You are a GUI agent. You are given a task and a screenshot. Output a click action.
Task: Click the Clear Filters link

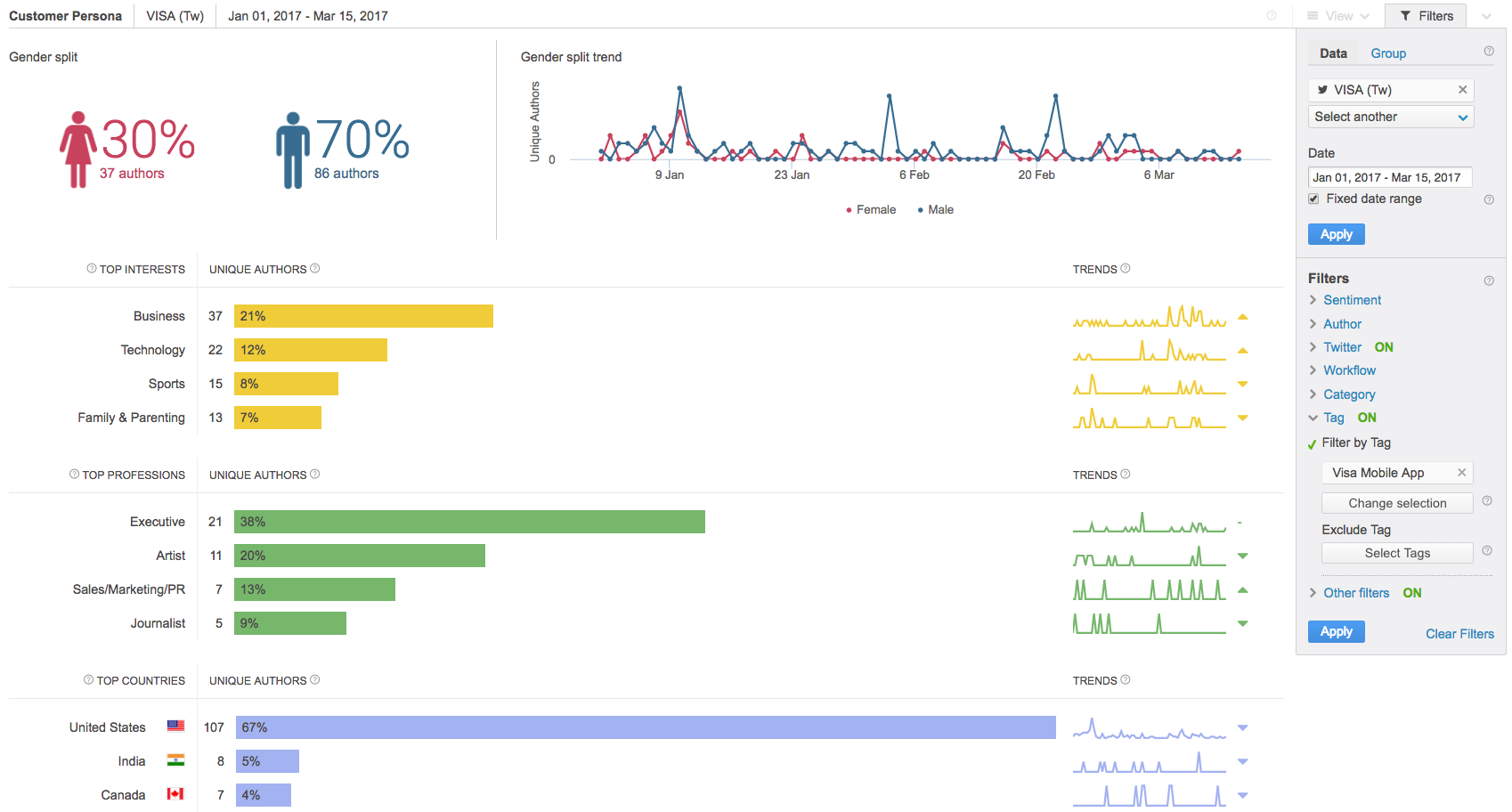(1459, 634)
